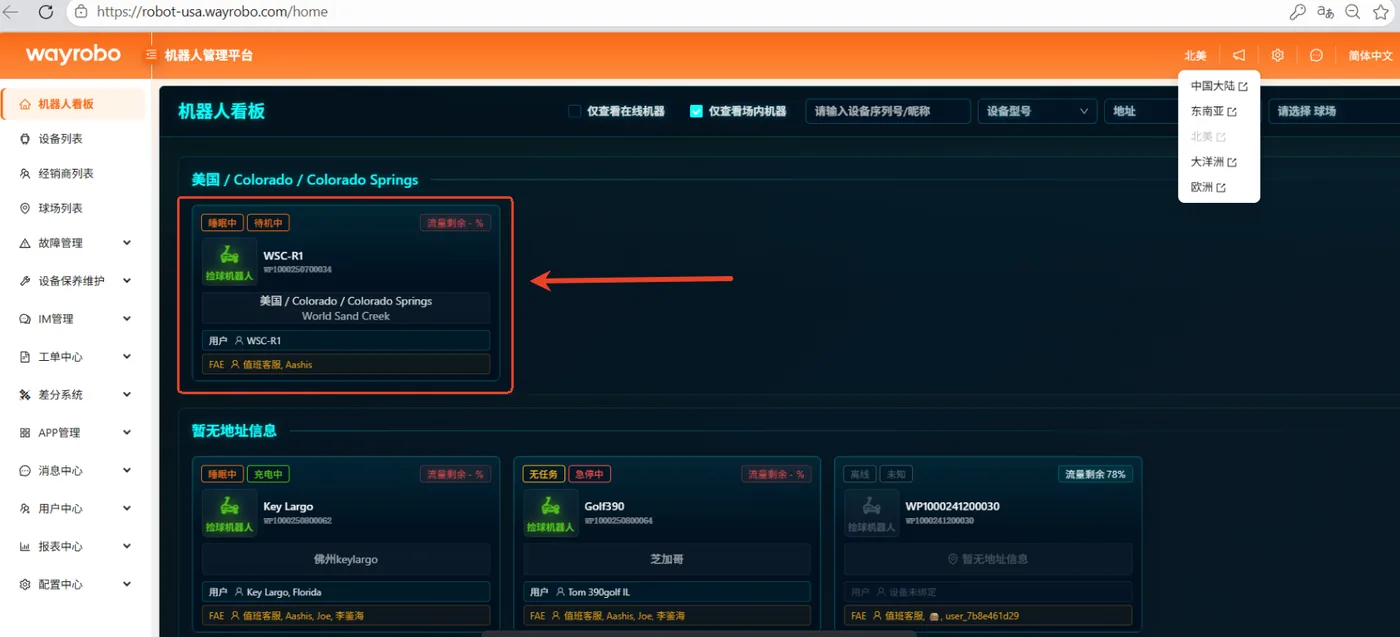The image size is (1400, 637).
Task: Click WSC-R1 ball-picking robot icon
Action: pyautogui.click(x=229, y=261)
